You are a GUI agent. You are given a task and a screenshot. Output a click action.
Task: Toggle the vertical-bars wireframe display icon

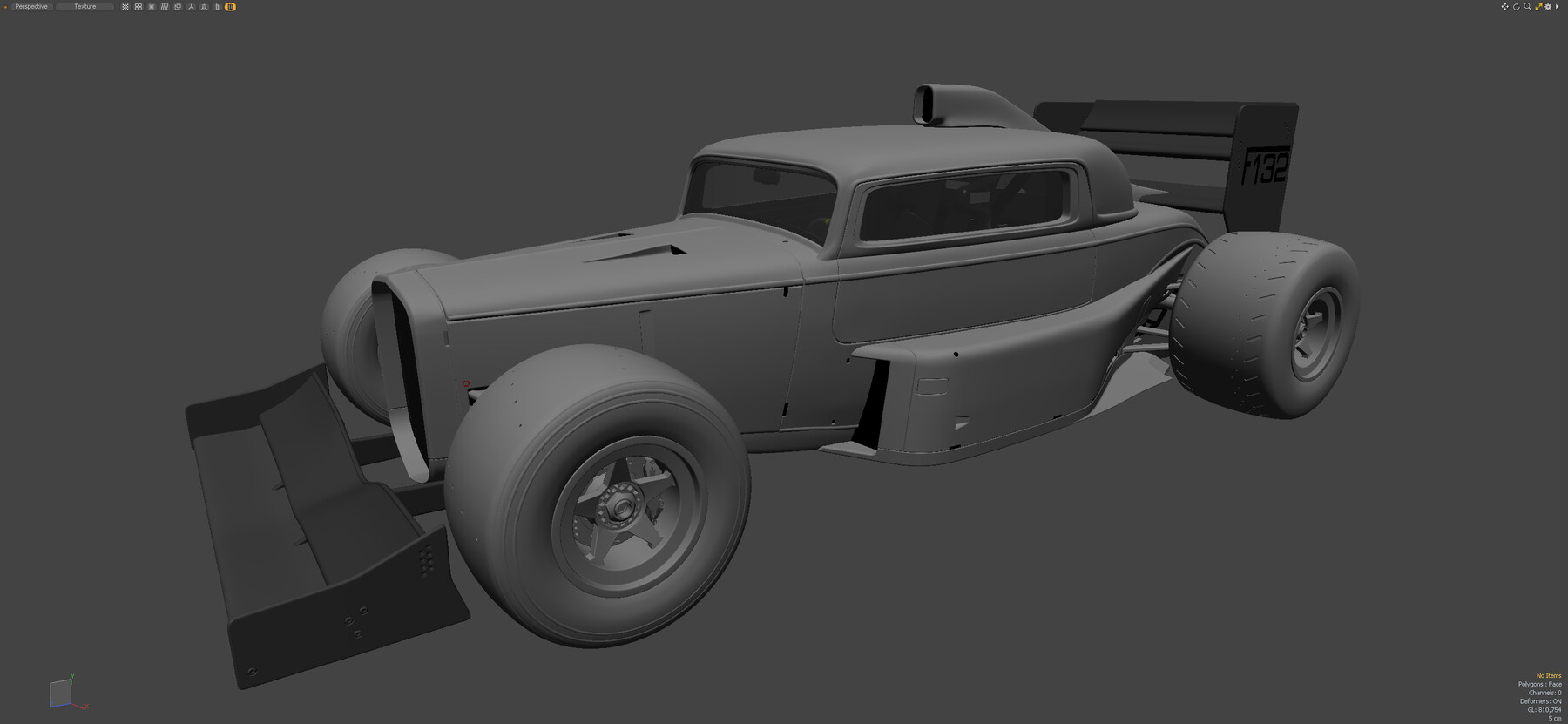tap(165, 7)
